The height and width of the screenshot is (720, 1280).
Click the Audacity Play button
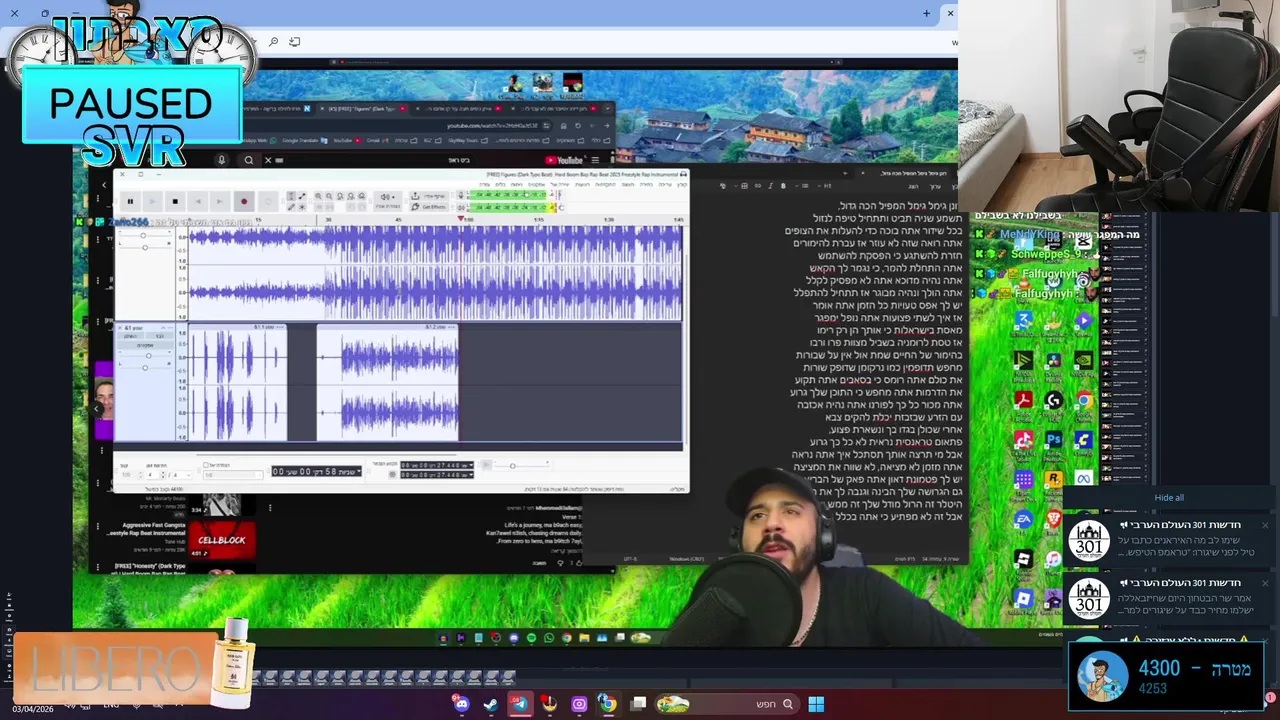153,201
